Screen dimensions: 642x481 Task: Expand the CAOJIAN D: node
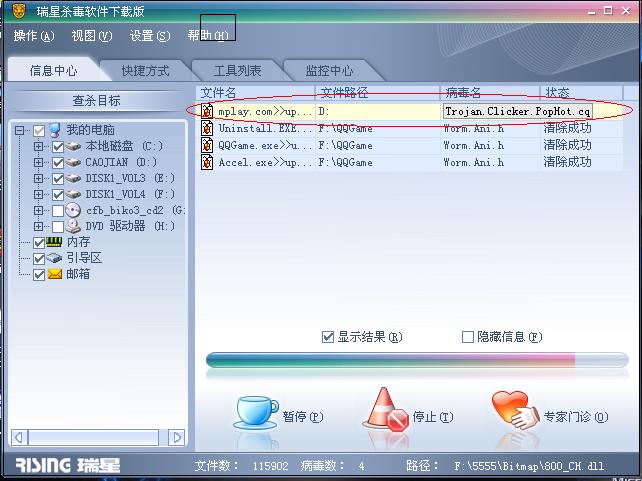click(x=38, y=163)
